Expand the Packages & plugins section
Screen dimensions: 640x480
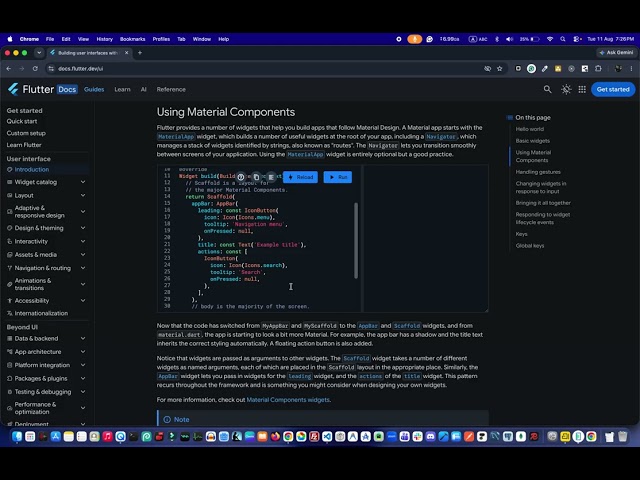pyautogui.click(x=83, y=378)
